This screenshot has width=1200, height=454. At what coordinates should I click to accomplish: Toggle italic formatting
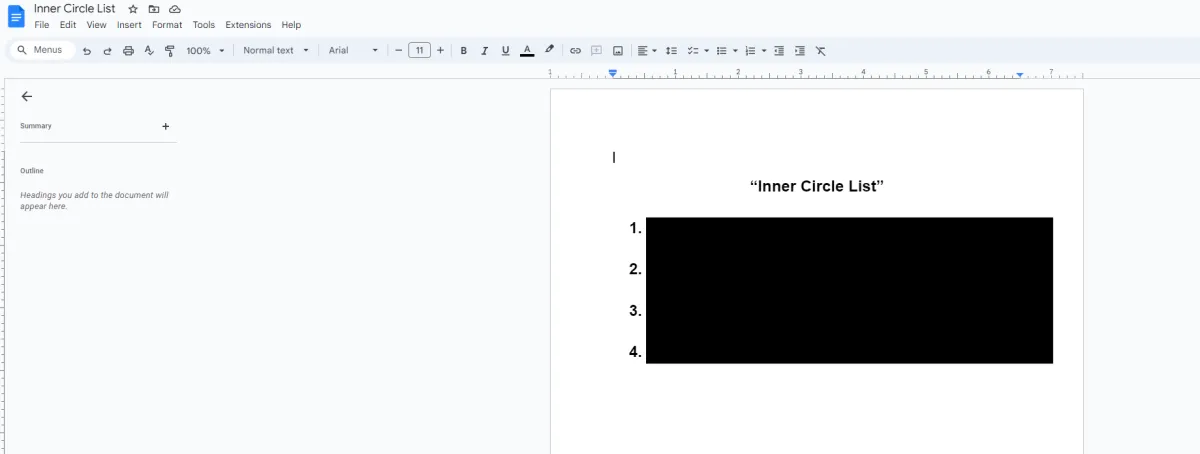[x=484, y=50]
